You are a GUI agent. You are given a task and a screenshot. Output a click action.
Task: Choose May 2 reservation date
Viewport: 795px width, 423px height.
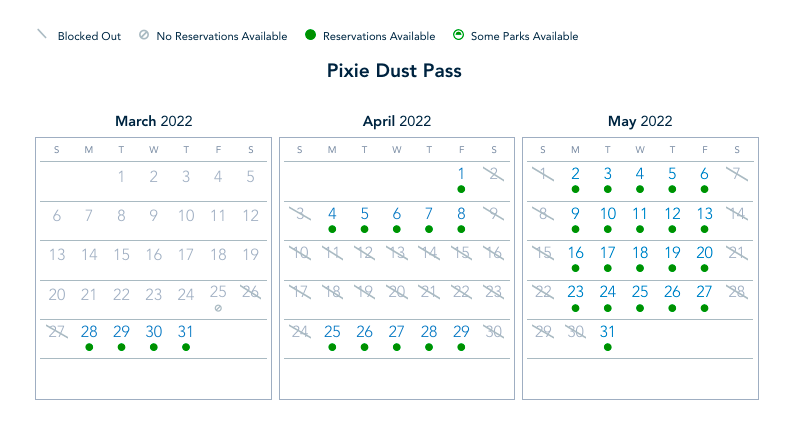[x=576, y=174]
